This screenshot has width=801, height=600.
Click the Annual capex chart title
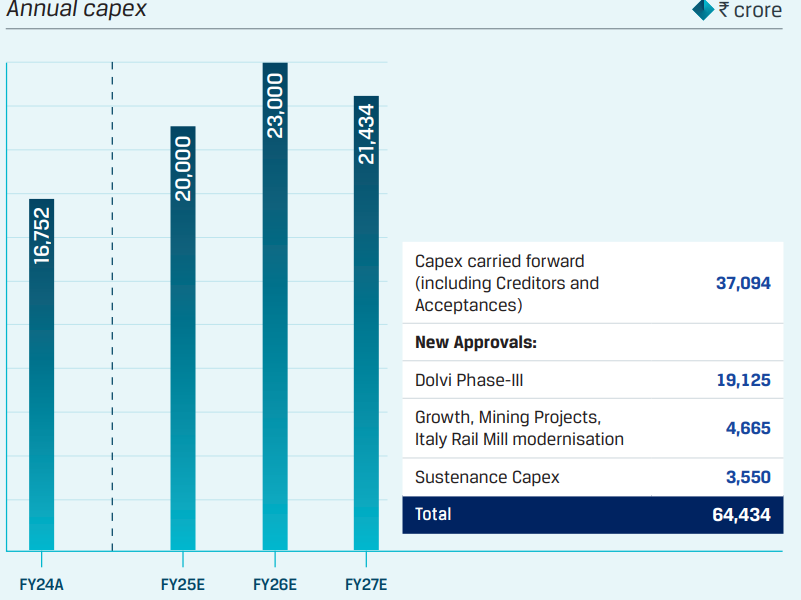[77, 11]
